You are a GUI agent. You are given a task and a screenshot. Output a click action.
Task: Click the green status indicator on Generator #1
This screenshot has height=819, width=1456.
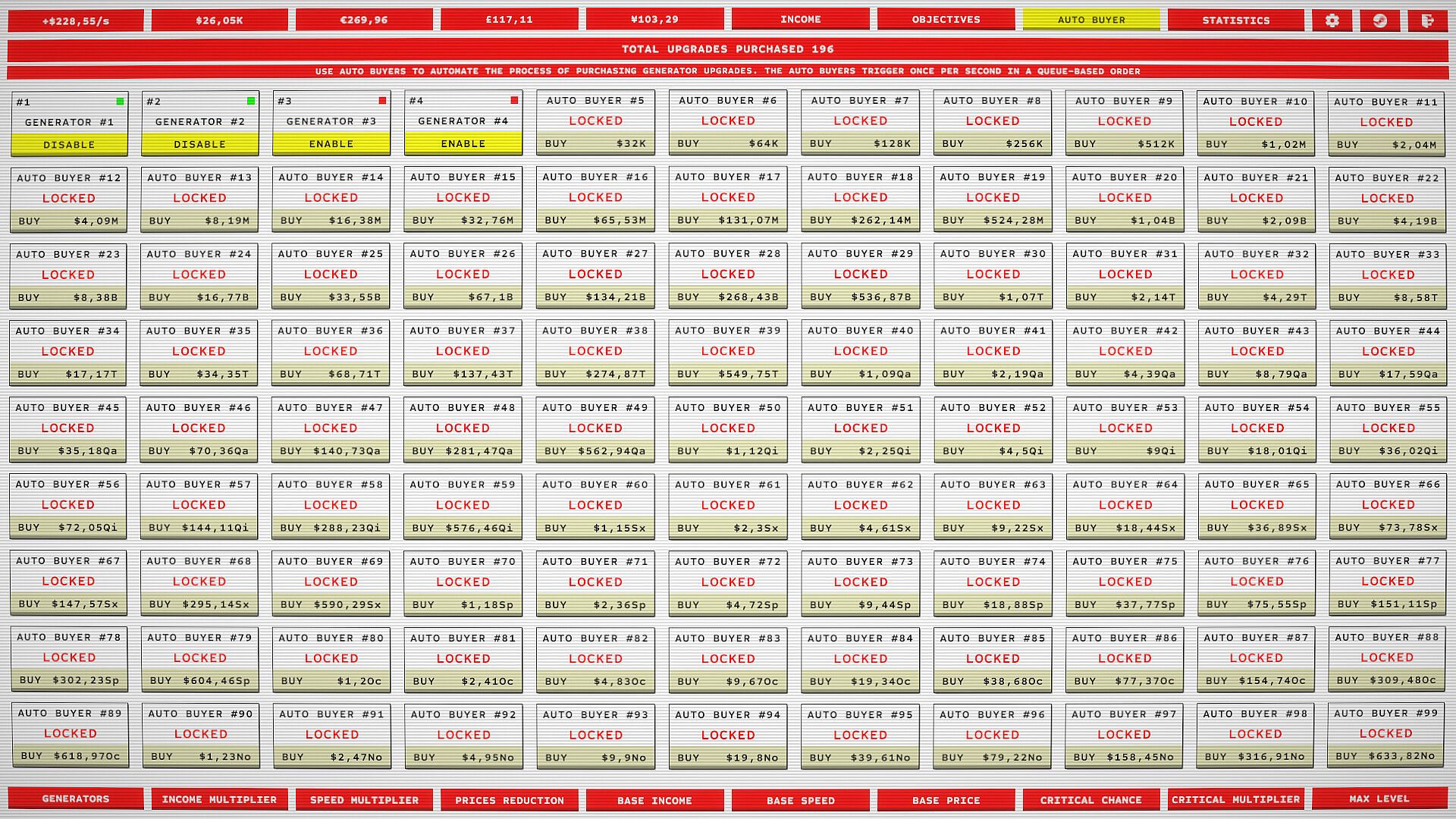coord(120,102)
